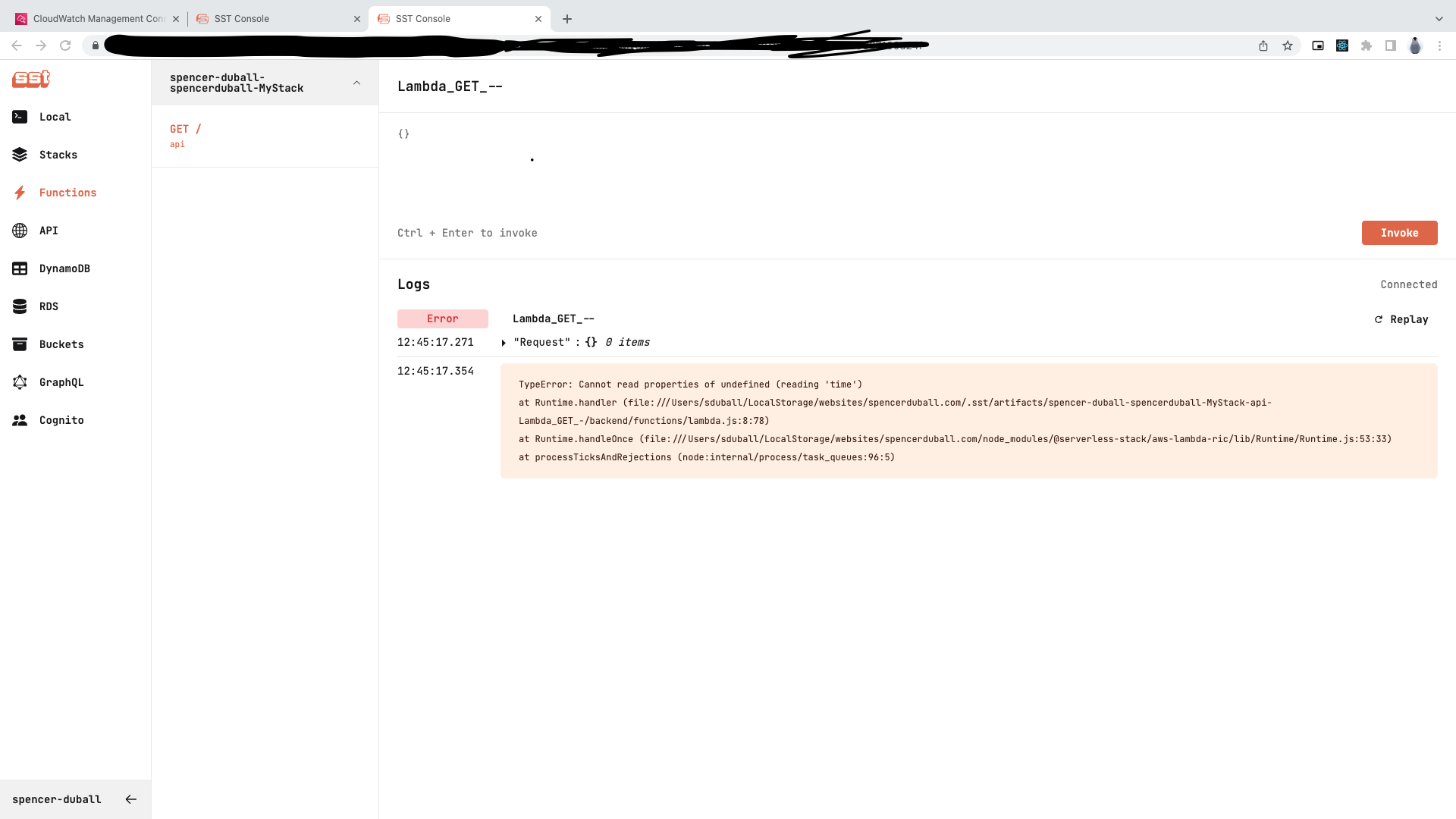Open the browser menu dropdown chevron
Image resolution: width=1456 pixels, height=819 pixels.
pos(1439,18)
